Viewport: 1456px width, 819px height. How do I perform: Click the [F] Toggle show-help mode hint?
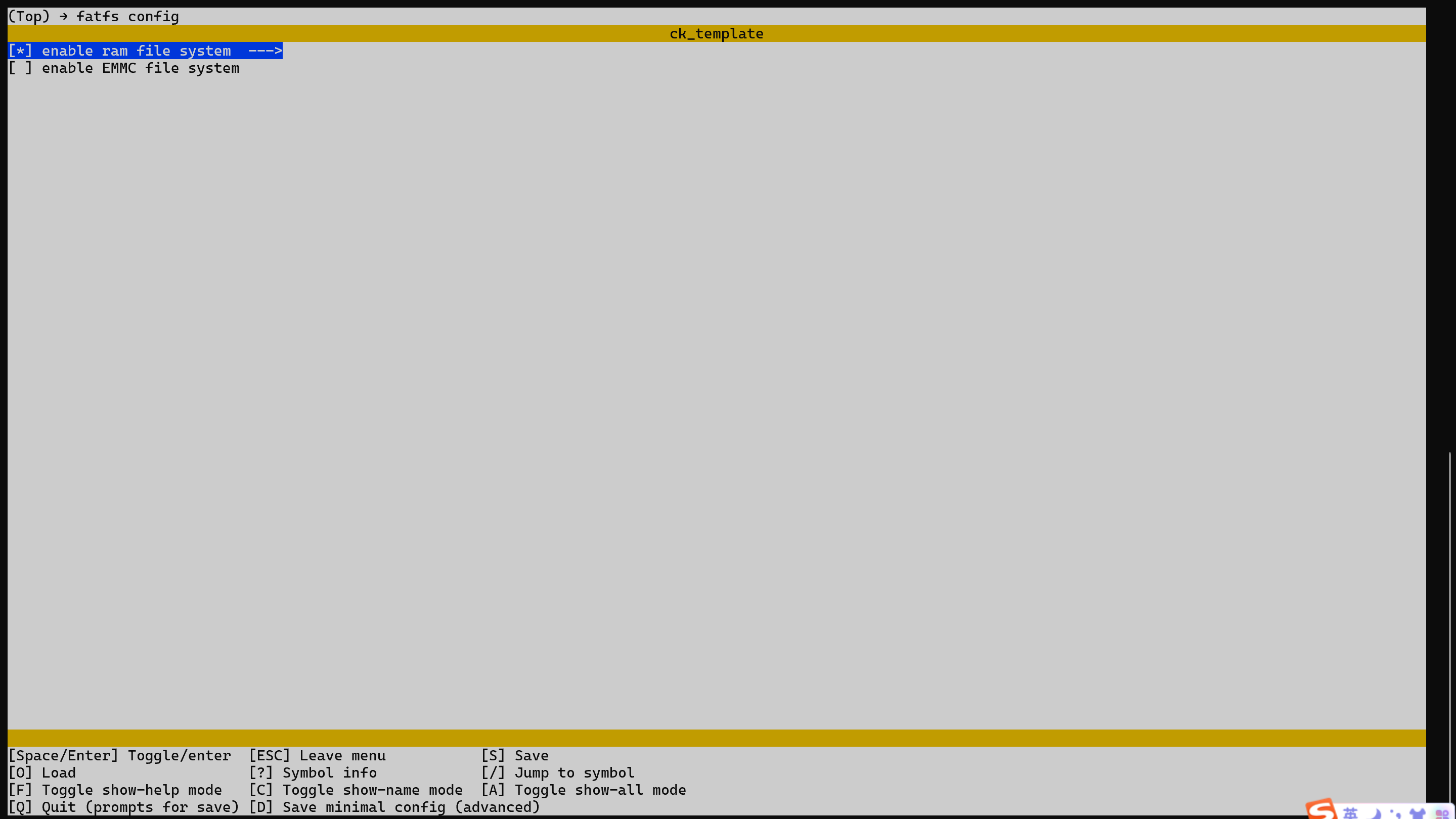point(115,790)
